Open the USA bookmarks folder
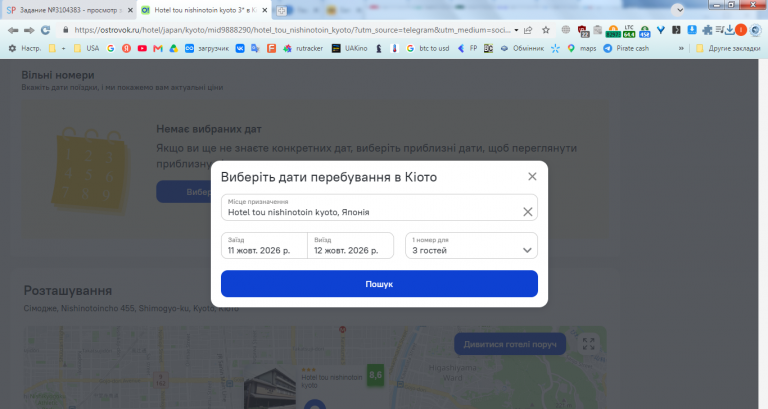Viewport: 768px width, 409px height. [86, 48]
